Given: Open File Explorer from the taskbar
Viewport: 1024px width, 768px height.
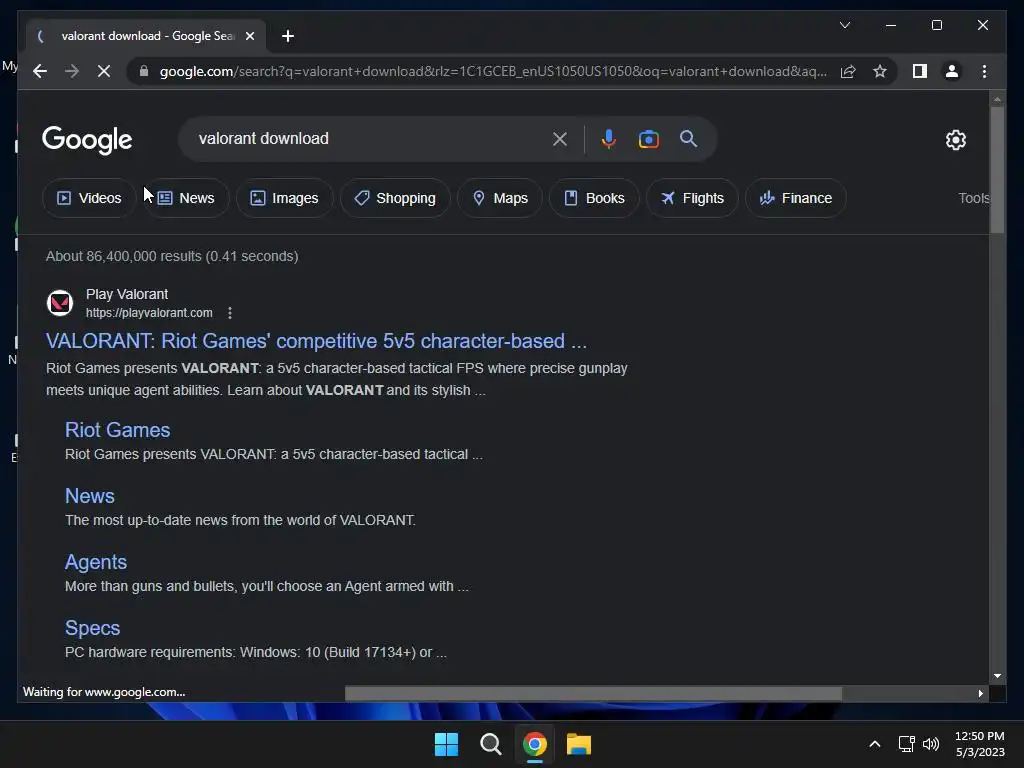Looking at the screenshot, I should (x=579, y=744).
